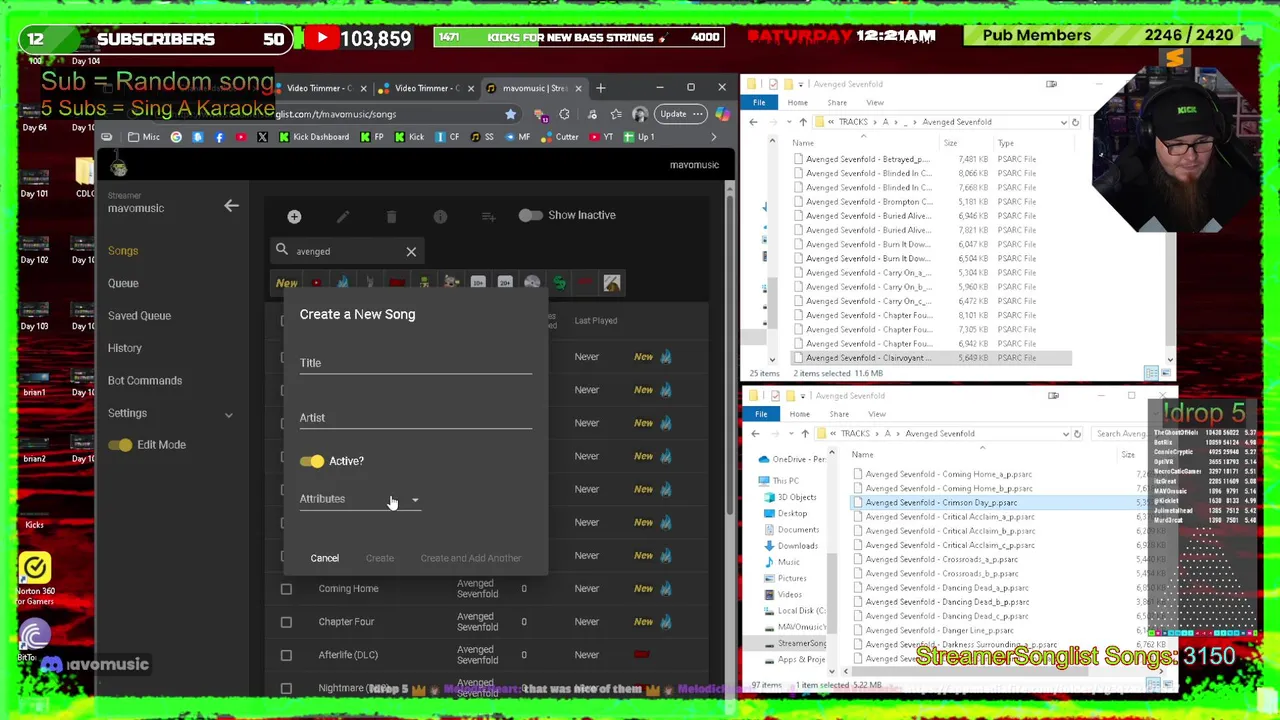Open Bot Commands in sidebar
1280x720 pixels.
(x=145, y=381)
